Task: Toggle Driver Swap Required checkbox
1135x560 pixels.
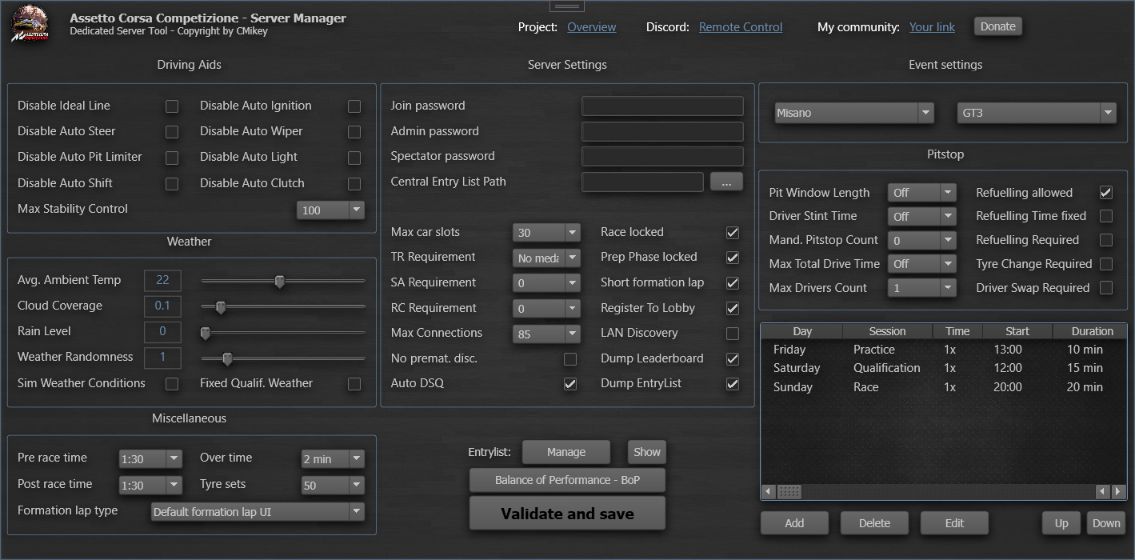Action: tap(1106, 288)
